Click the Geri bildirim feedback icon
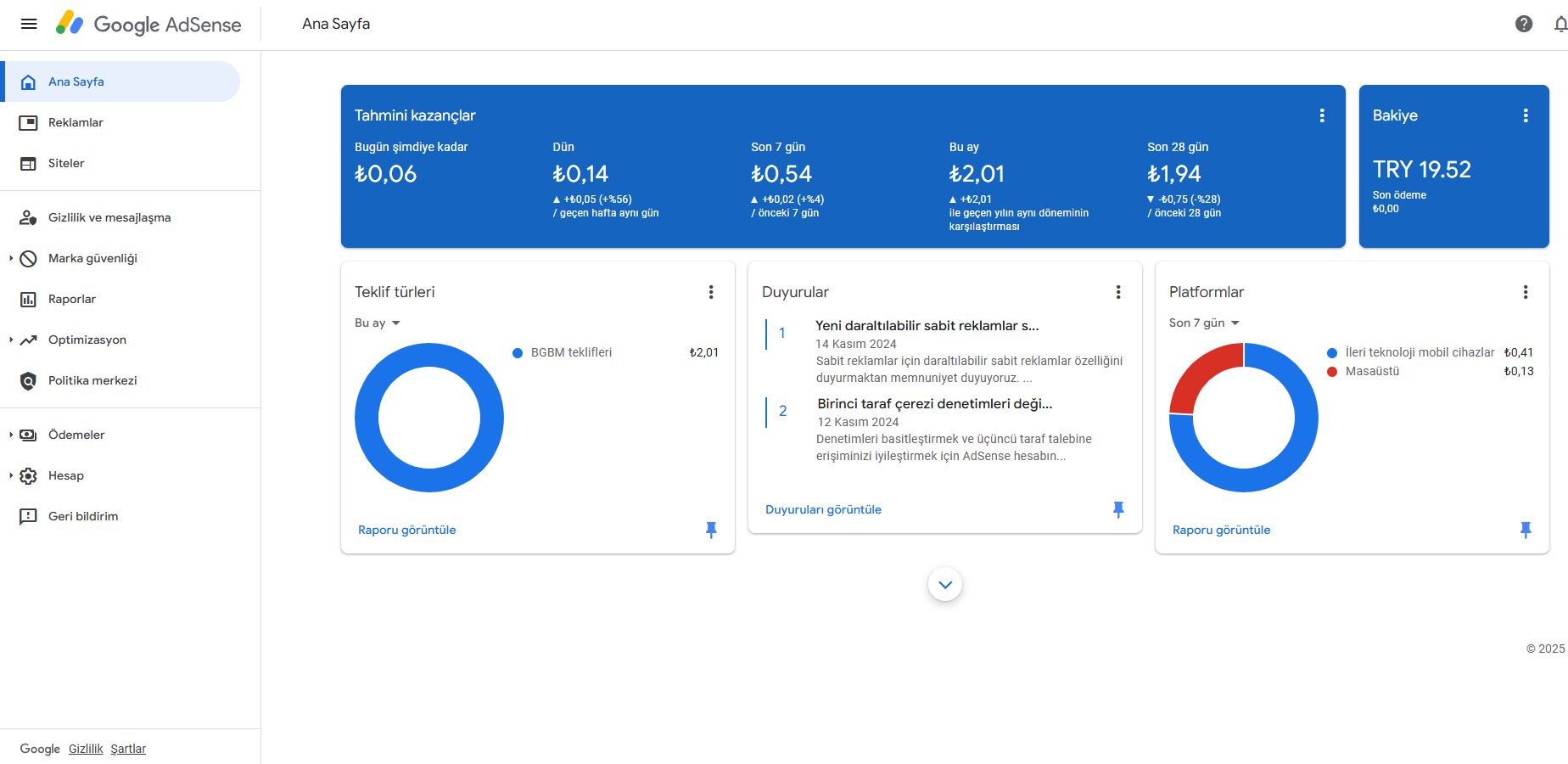The height and width of the screenshot is (764, 1568). pos(28,516)
